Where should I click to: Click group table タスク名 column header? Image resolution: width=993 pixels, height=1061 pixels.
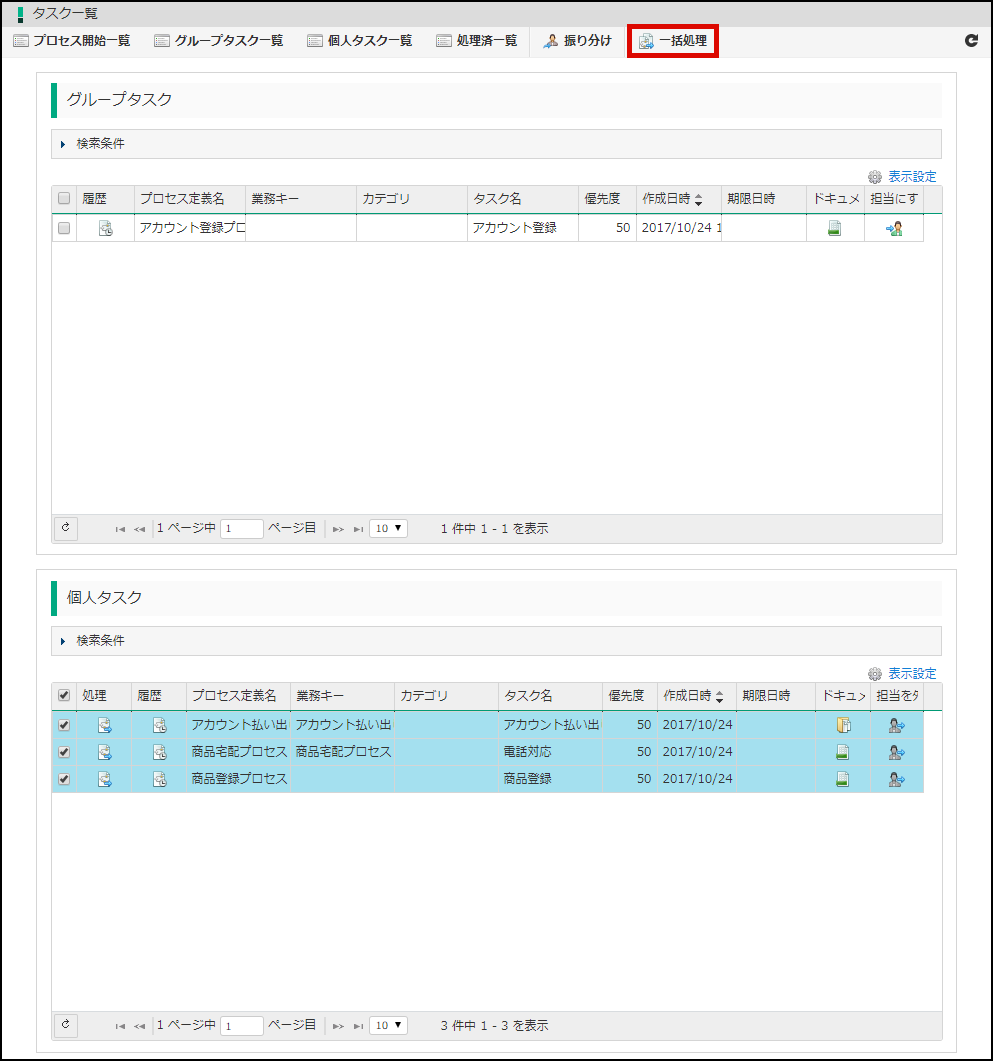[x=522, y=198]
